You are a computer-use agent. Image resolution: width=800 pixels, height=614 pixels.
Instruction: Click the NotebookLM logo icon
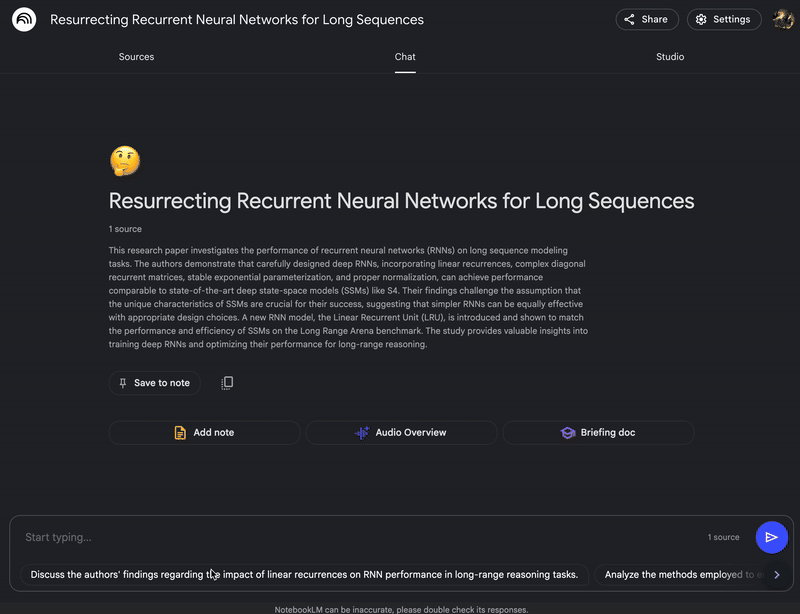coord(24,20)
